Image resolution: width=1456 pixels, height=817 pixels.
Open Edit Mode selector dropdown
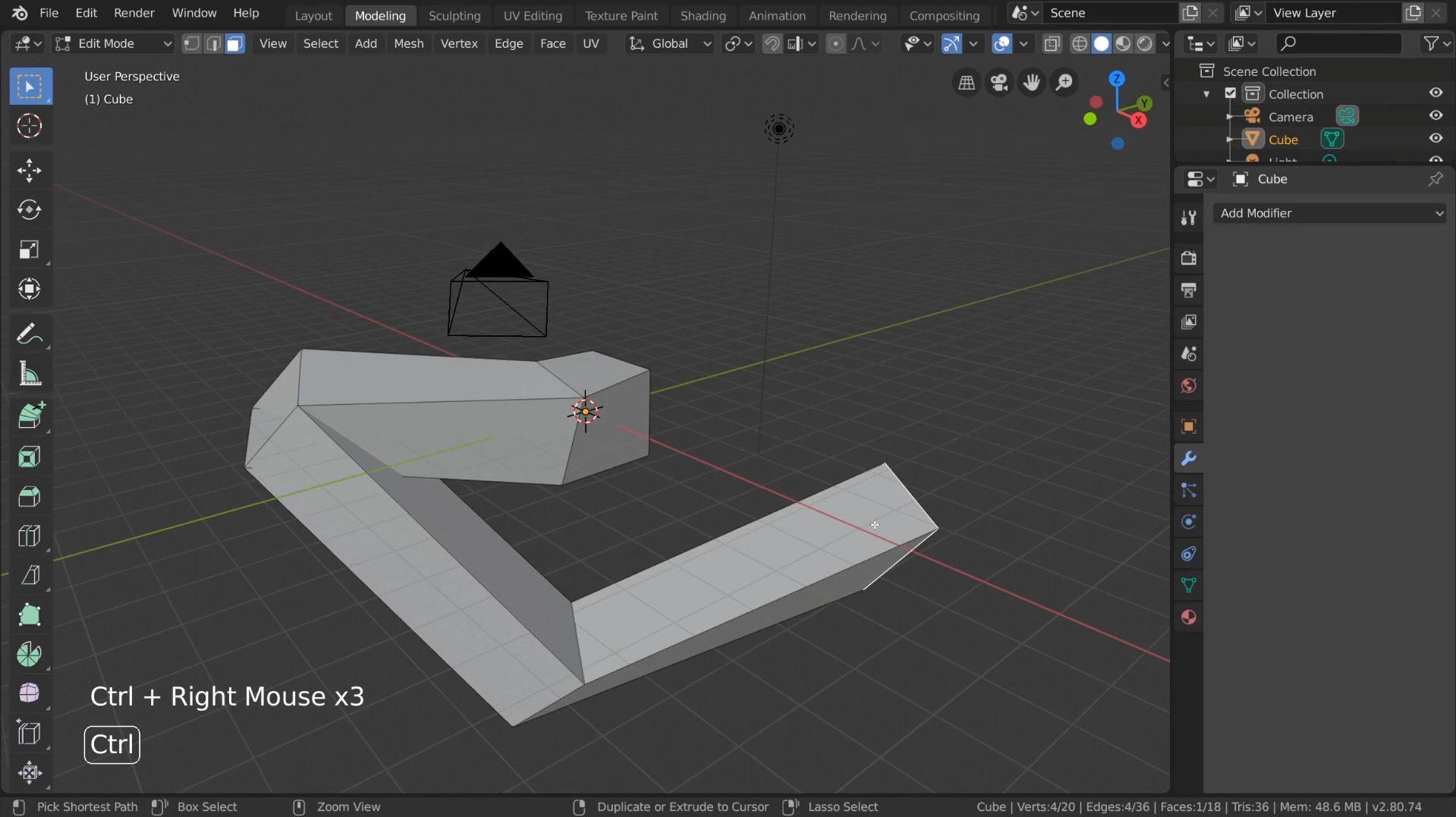(115, 44)
